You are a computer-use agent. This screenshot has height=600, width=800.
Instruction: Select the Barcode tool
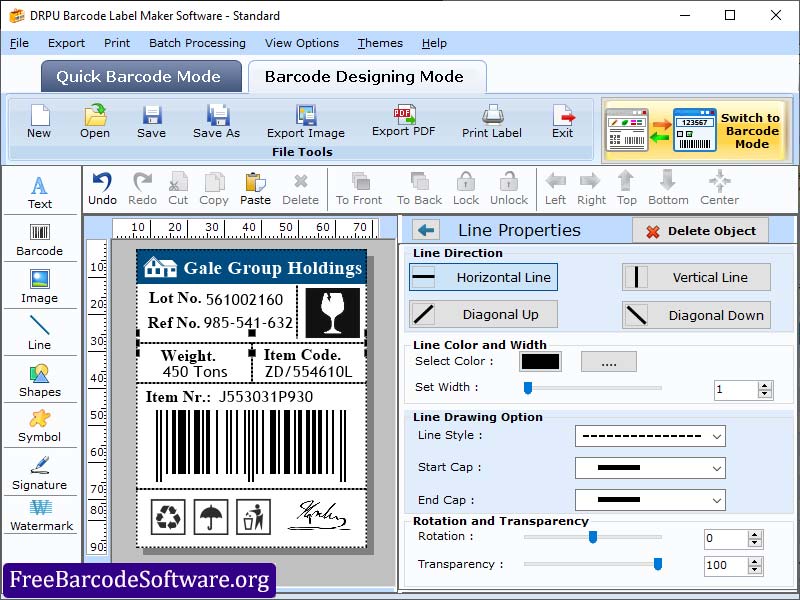point(40,240)
